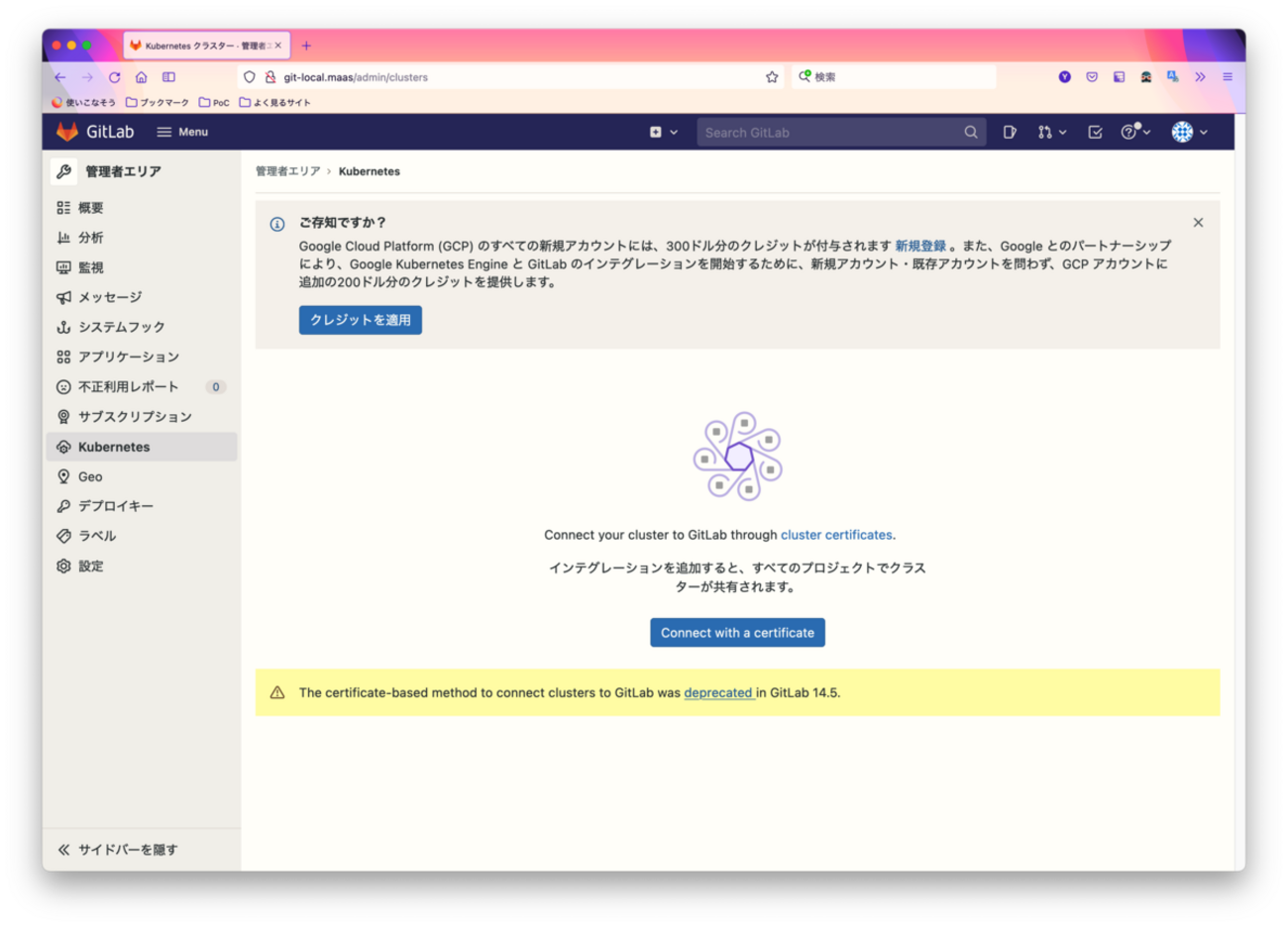The width and height of the screenshot is (1288, 927).
Task: Click the GitLab fox logo
Action: [67, 132]
